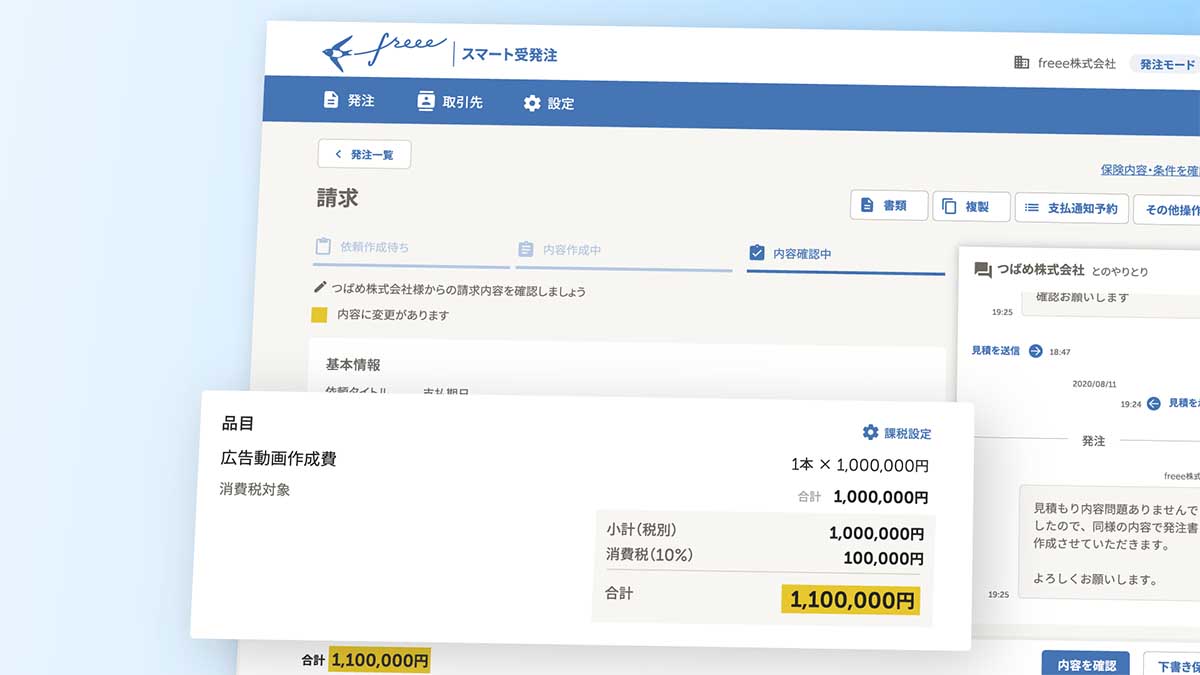This screenshot has width=1200, height=675.
Task: Open the 保険内容・条件 link
Action: click(x=1149, y=171)
